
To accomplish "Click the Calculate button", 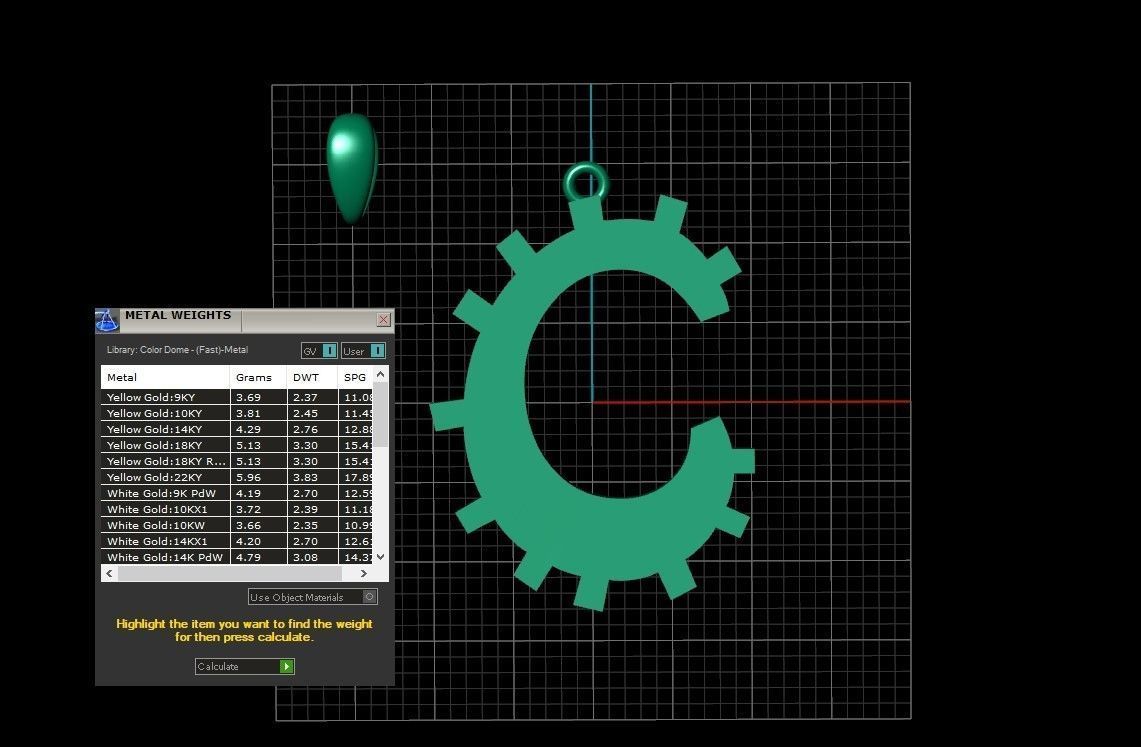I will point(244,666).
